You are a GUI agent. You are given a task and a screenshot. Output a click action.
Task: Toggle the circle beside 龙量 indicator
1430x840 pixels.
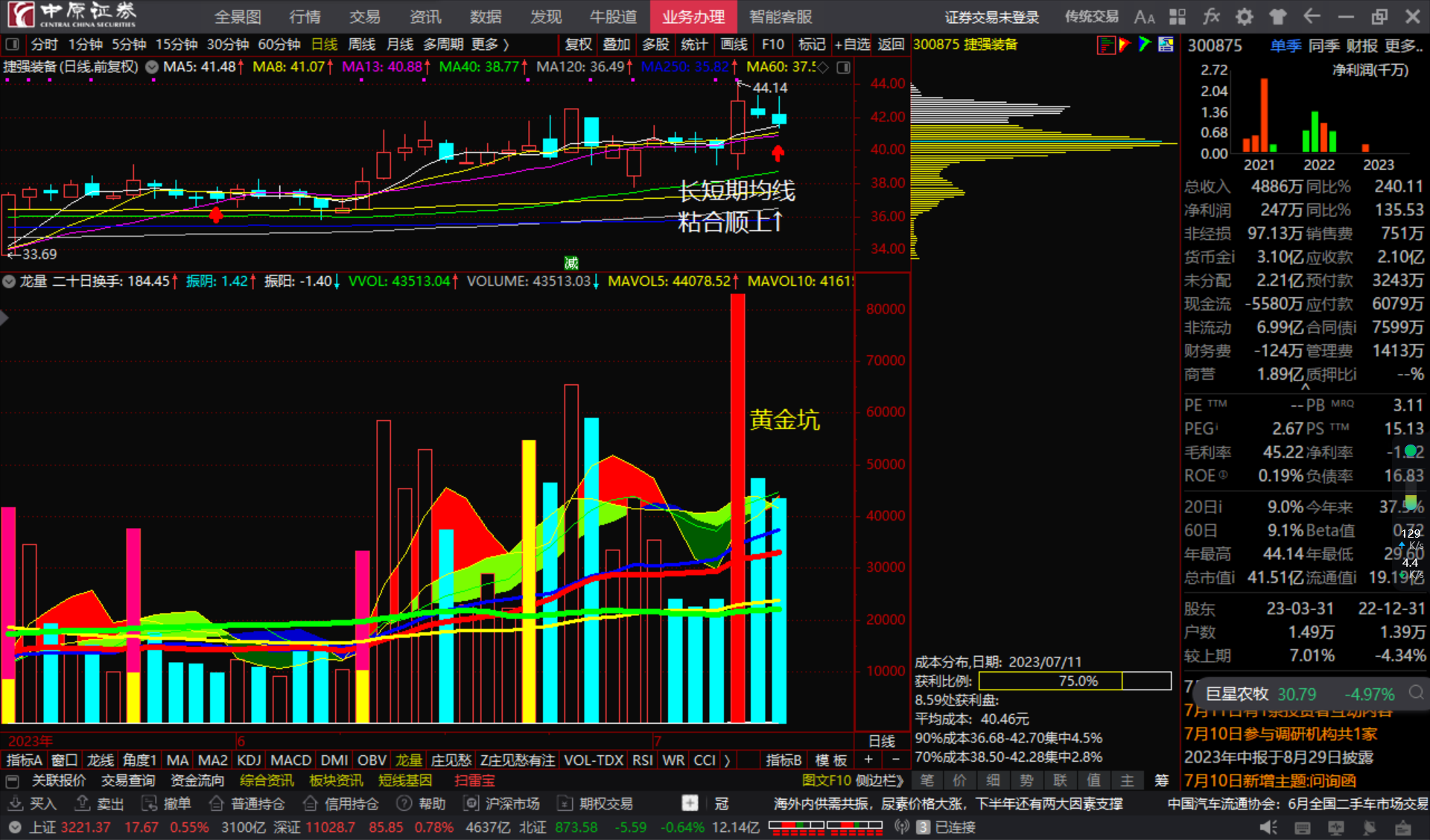(9, 281)
